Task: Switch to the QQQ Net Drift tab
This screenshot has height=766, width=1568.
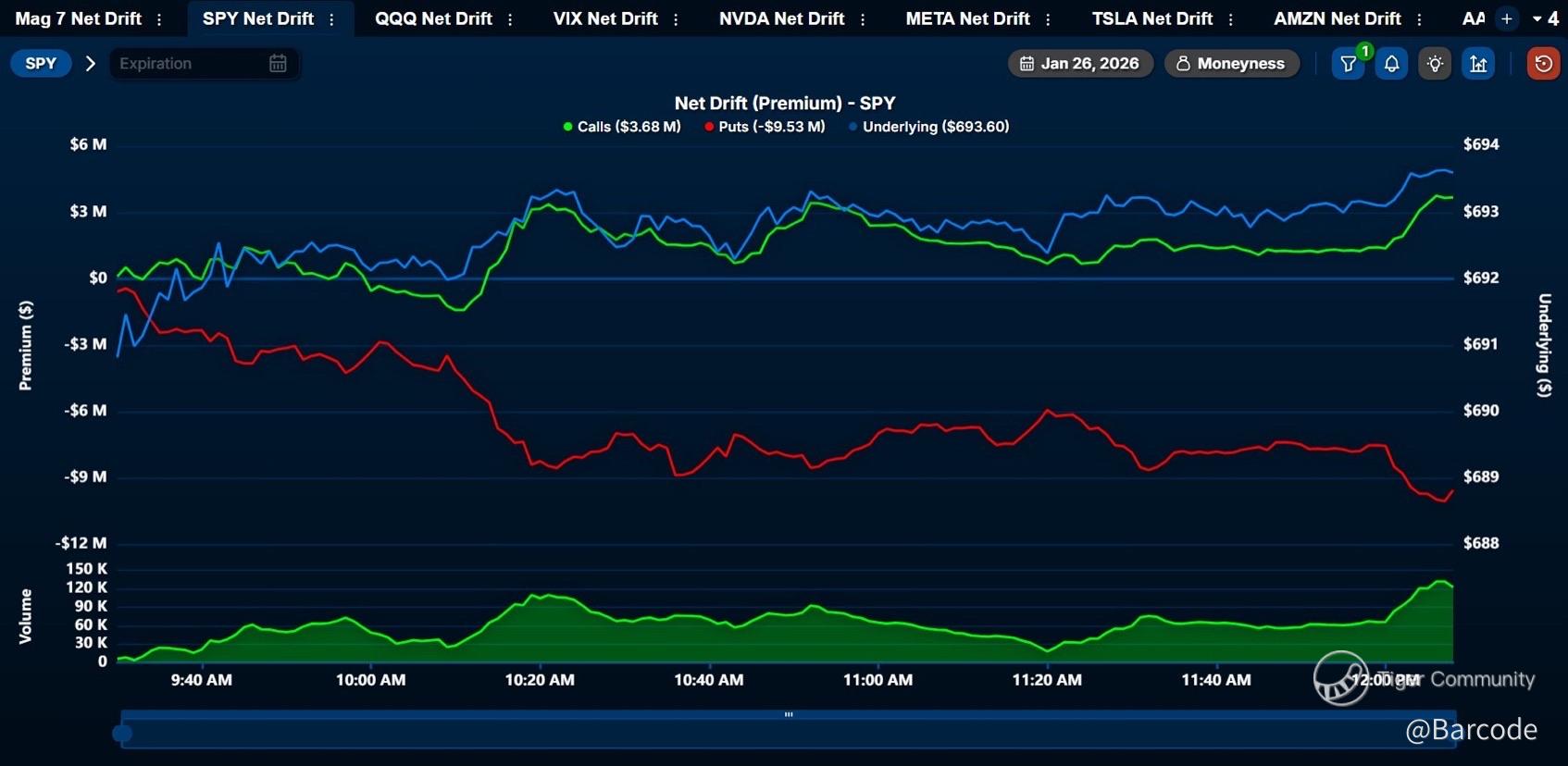Action: tap(433, 19)
